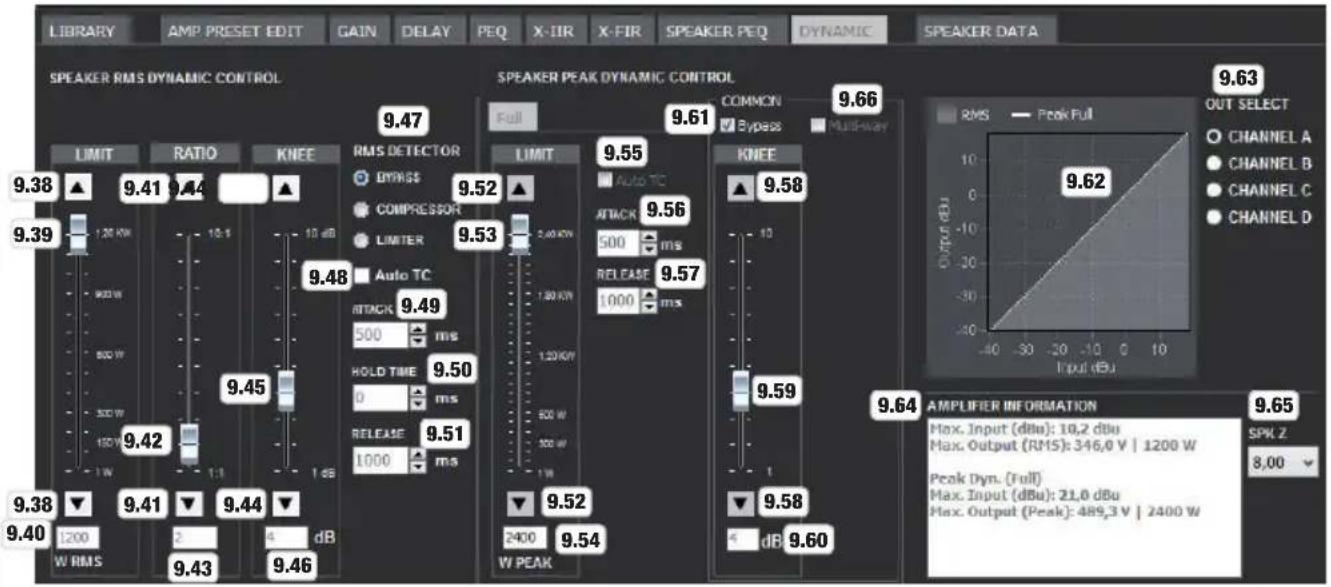This screenshot has width=1331, height=587.
Task: Grab the RMS KNEE slider handle
Action: pyautogui.click(x=286, y=390)
